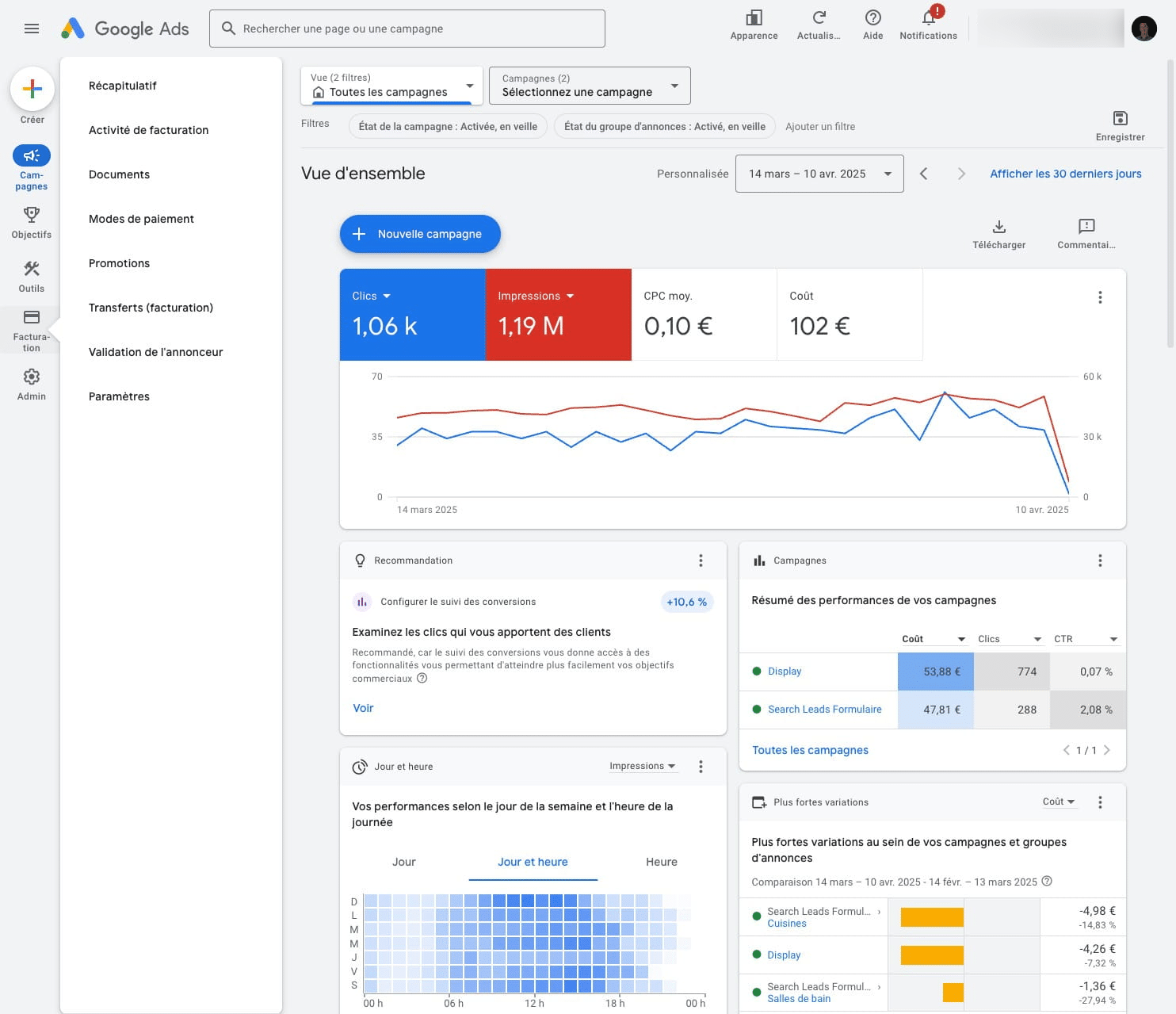This screenshot has height=1014, width=1176.
Task: Open Documents in the billing menu
Action: coord(119,174)
